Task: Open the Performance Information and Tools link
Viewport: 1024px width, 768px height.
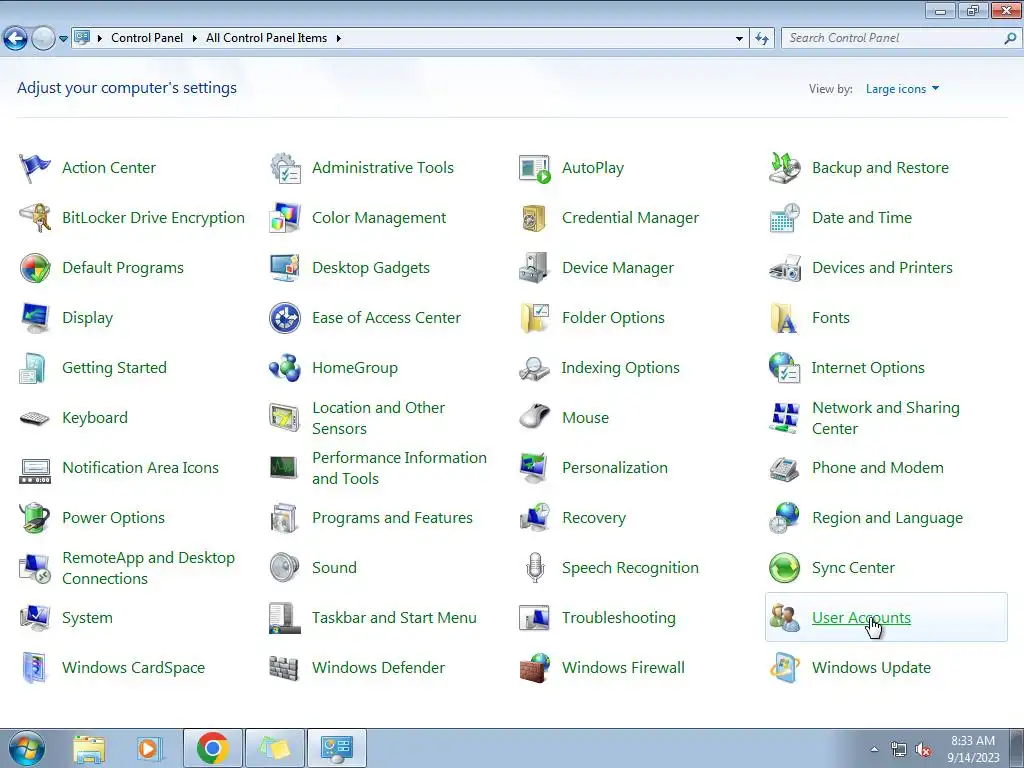Action: pyautogui.click(x=400, y=468)
